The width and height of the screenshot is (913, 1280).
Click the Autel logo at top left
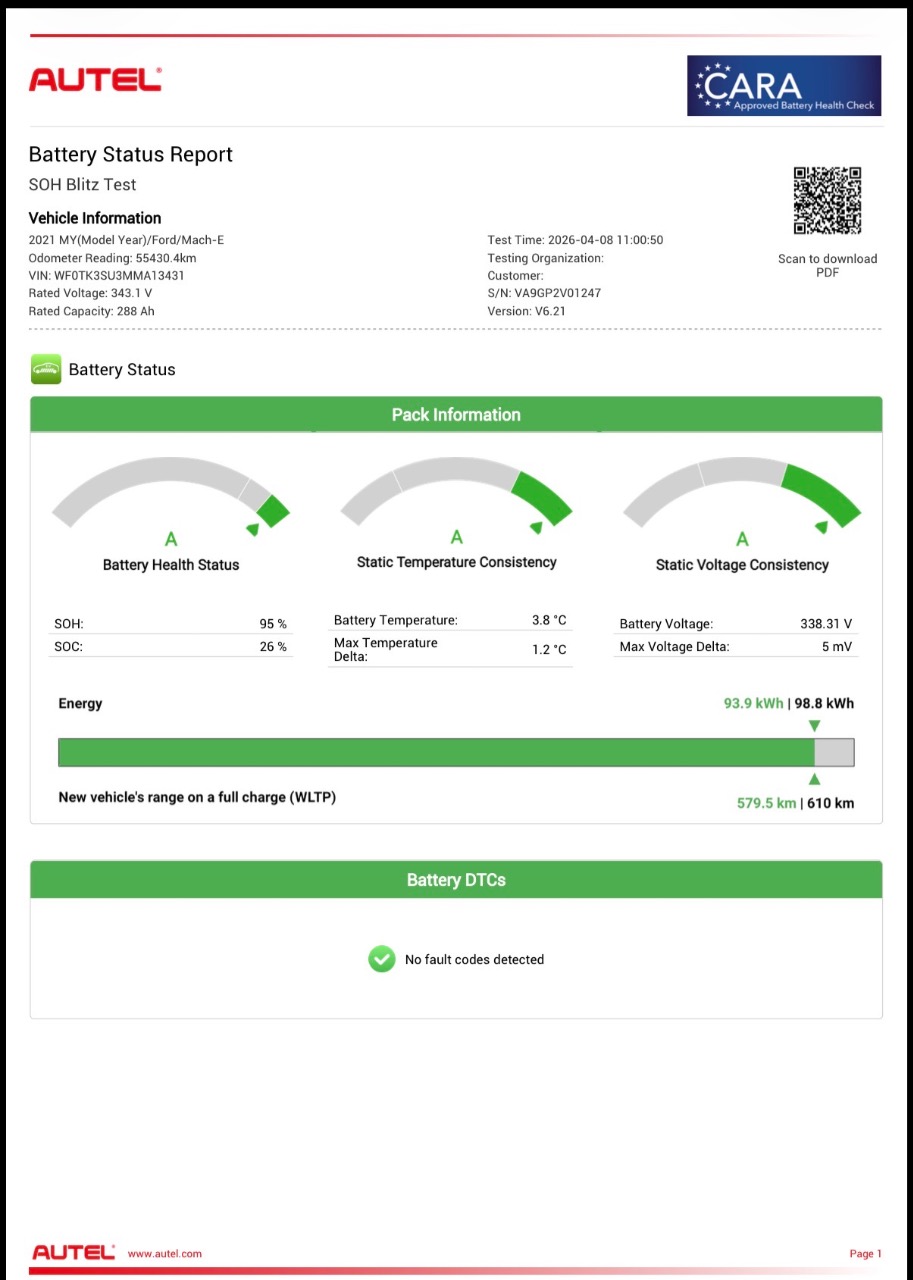(x=95, y=80)
